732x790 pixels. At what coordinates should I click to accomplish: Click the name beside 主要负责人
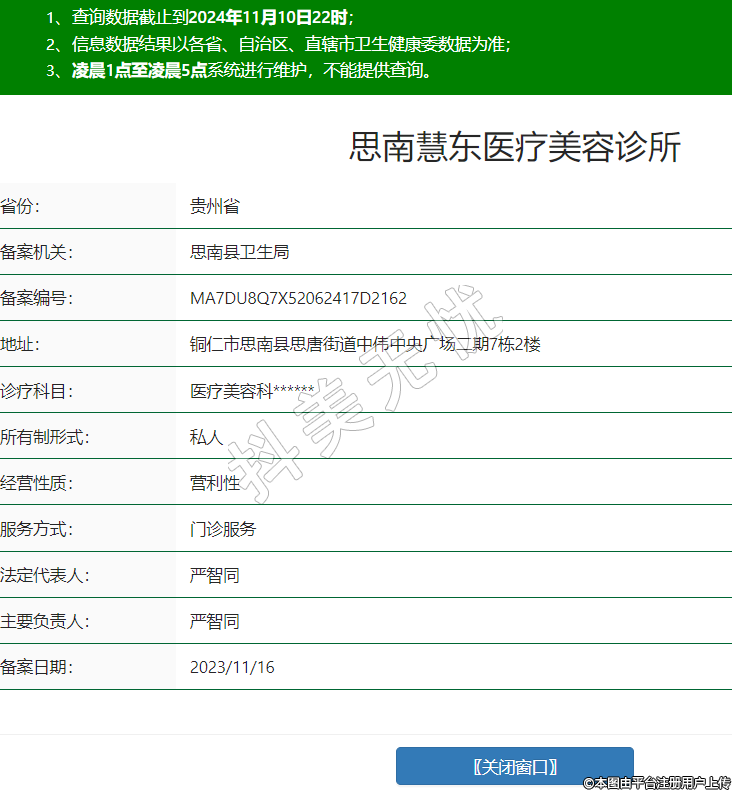coord(214,621)
